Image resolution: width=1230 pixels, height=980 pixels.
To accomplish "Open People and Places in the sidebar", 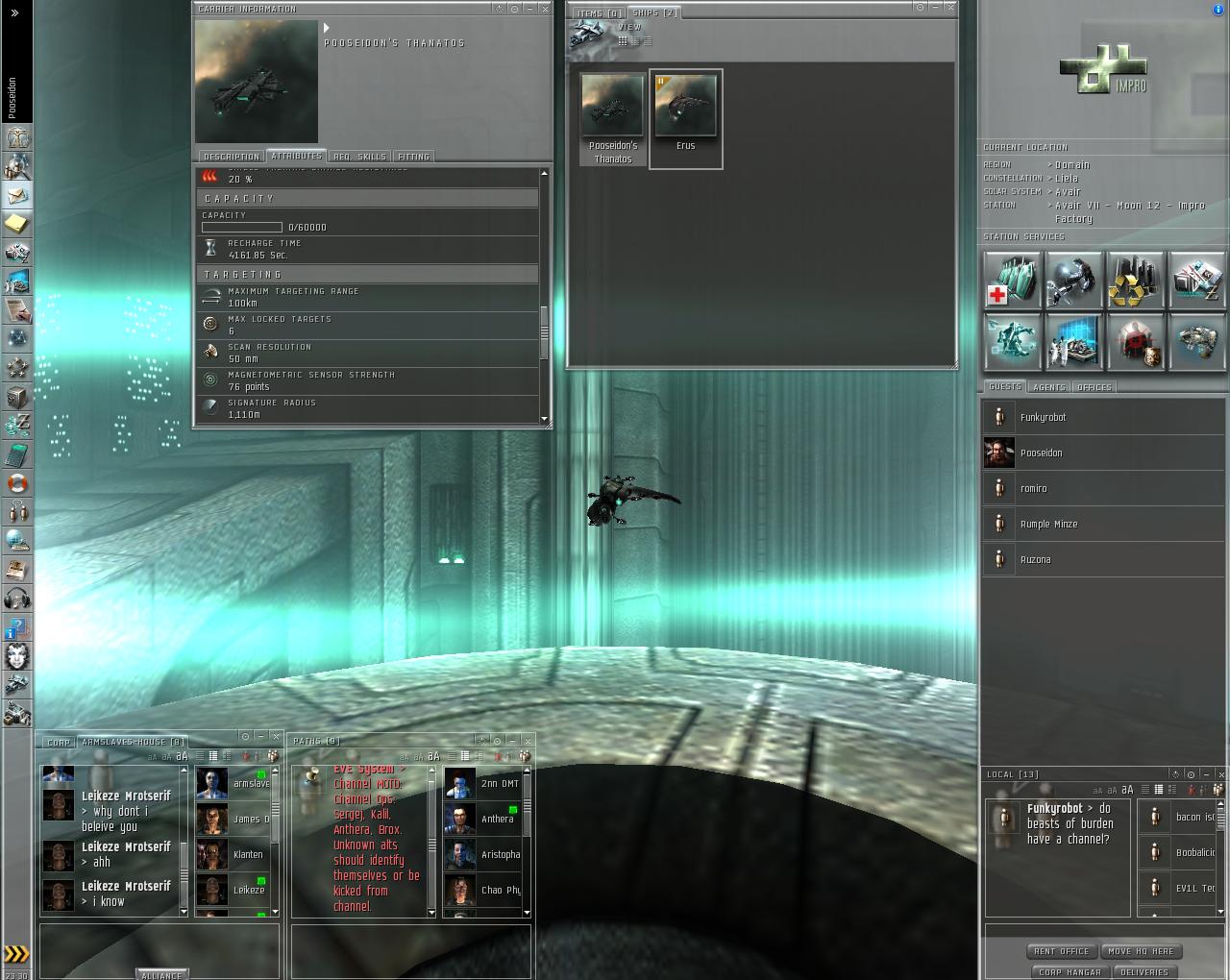I will click(17, 166).
